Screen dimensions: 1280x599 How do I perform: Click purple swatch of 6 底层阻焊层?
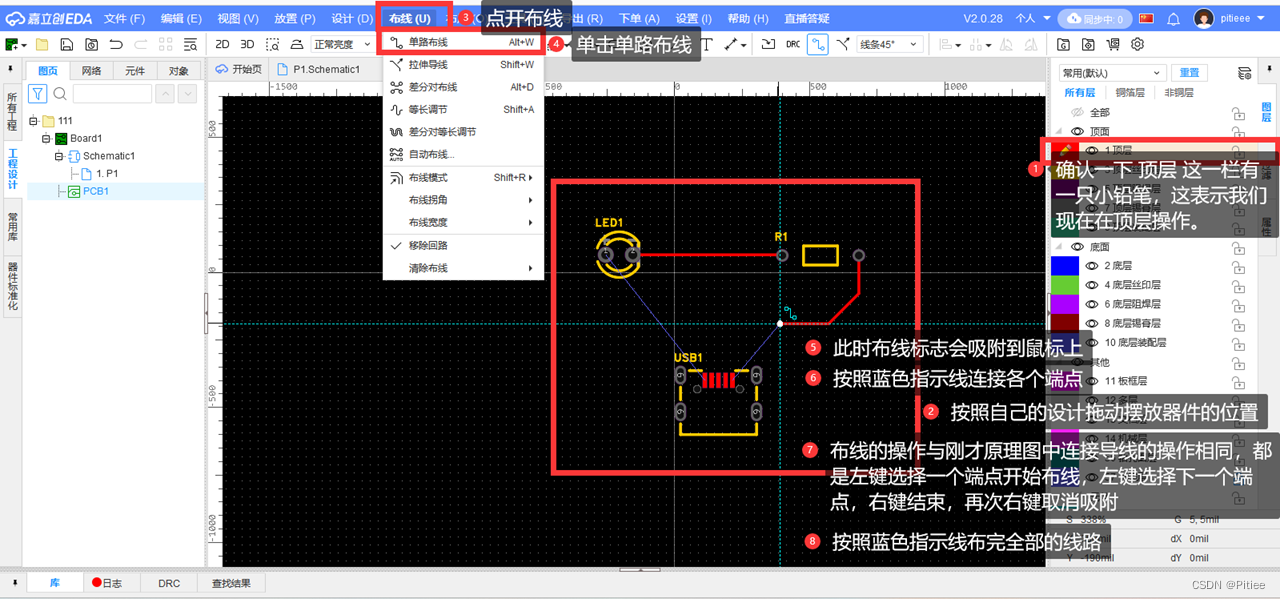[1064, 304]
